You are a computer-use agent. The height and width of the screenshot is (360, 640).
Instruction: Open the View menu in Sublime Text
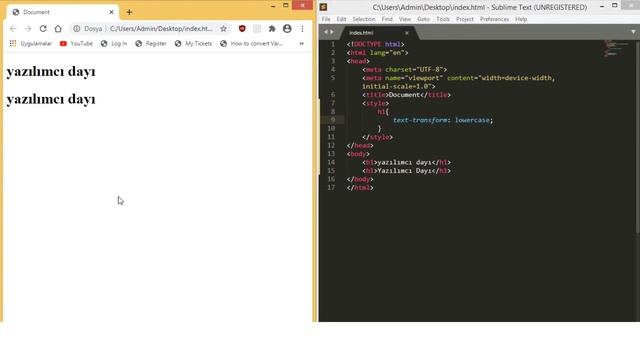tap(404, 19)
